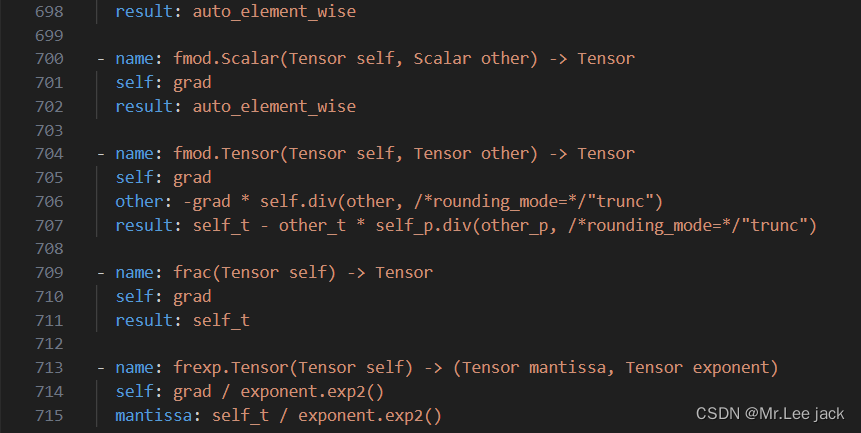Click frexp.Tensor in the name line
861x433 pixels.
pos(226,368)
